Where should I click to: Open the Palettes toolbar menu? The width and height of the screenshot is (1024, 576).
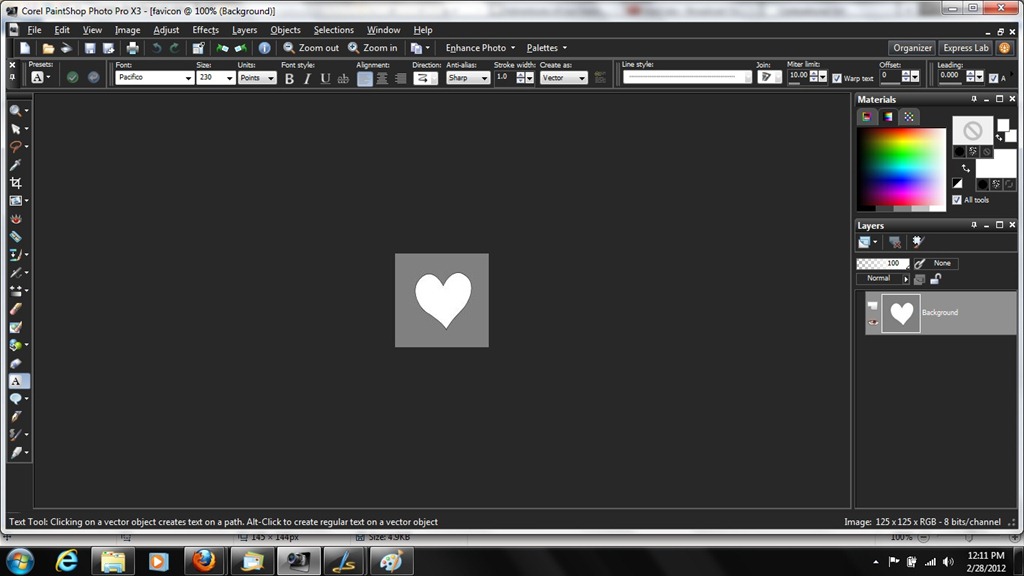pyautogui.click(x=547, y=48)
